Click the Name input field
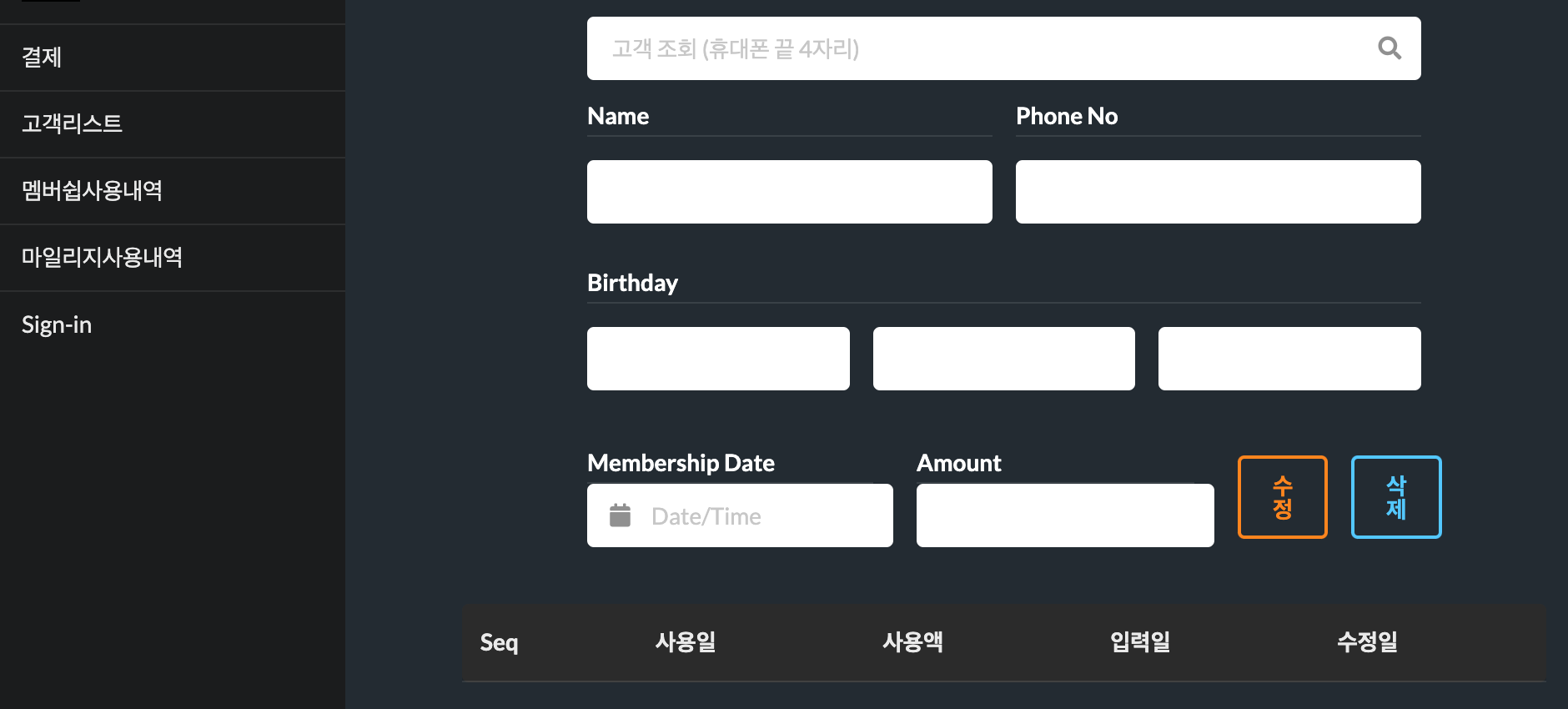Viewport: 1568px width, 709px height. [790, 192]
